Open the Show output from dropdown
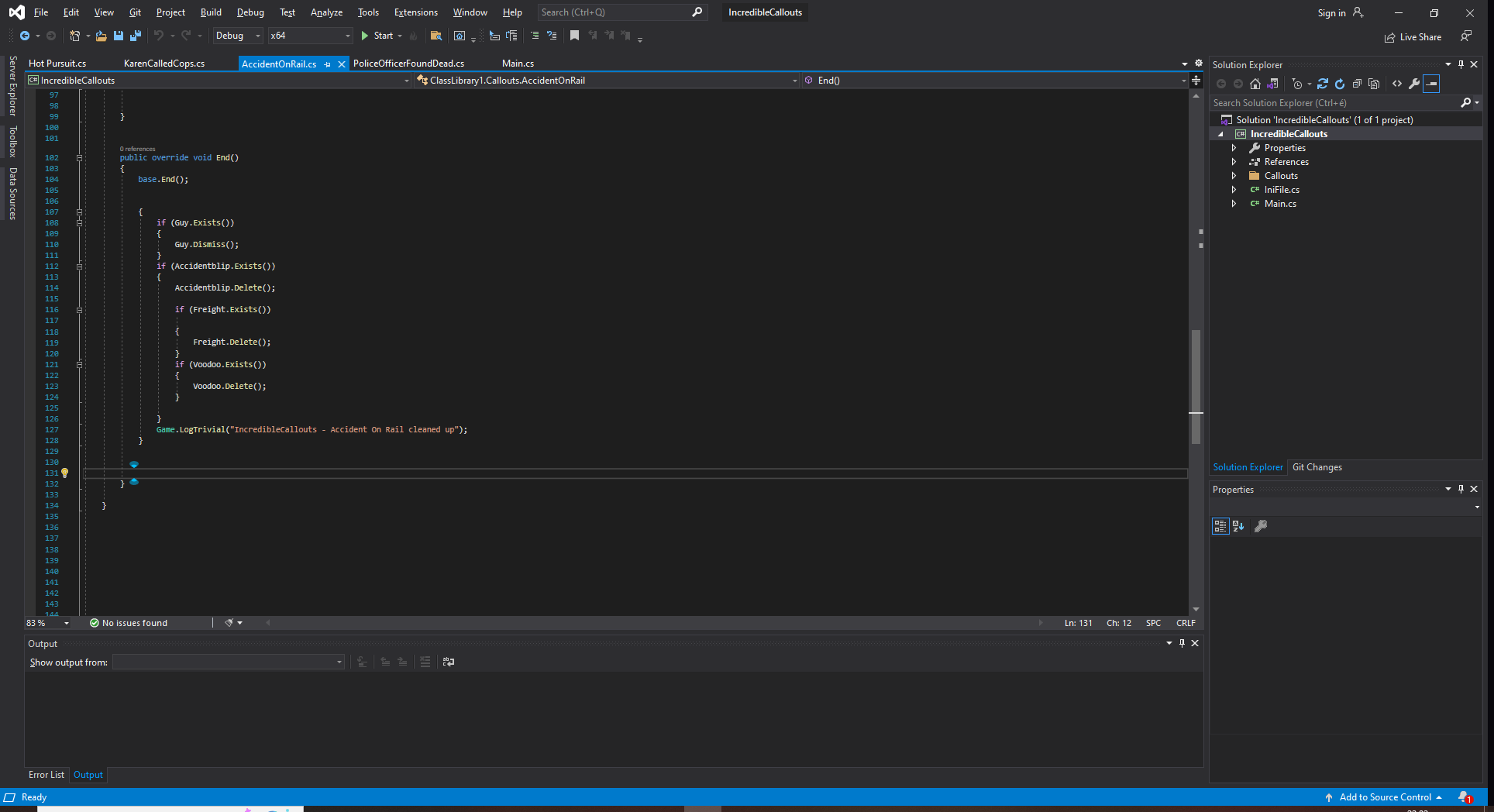 pos(228,662)
